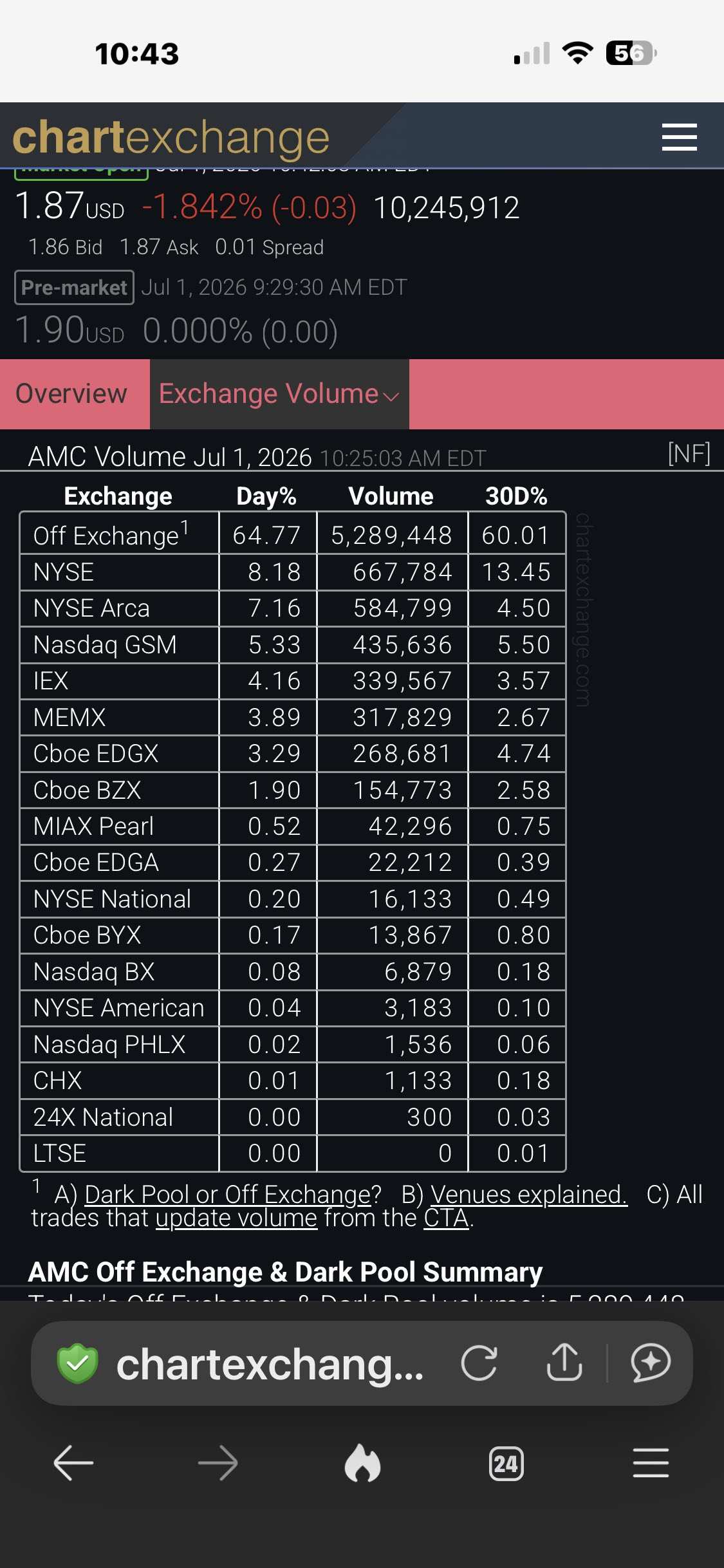Open the browser menu three-line icon

pos(651,1463)
